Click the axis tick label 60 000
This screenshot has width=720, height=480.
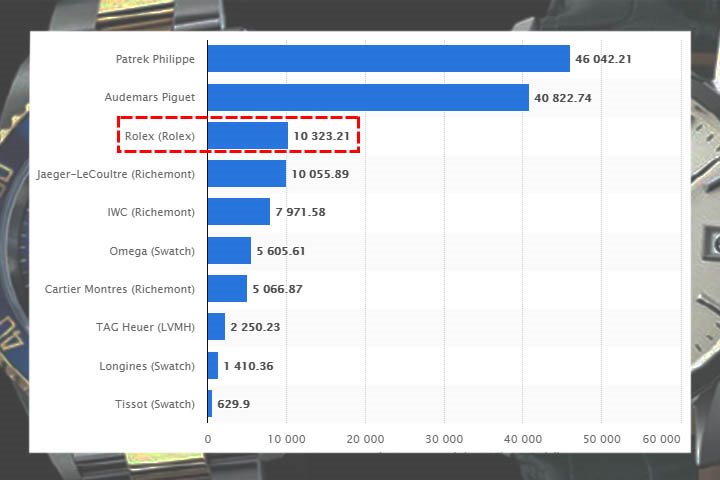(661, 439)
